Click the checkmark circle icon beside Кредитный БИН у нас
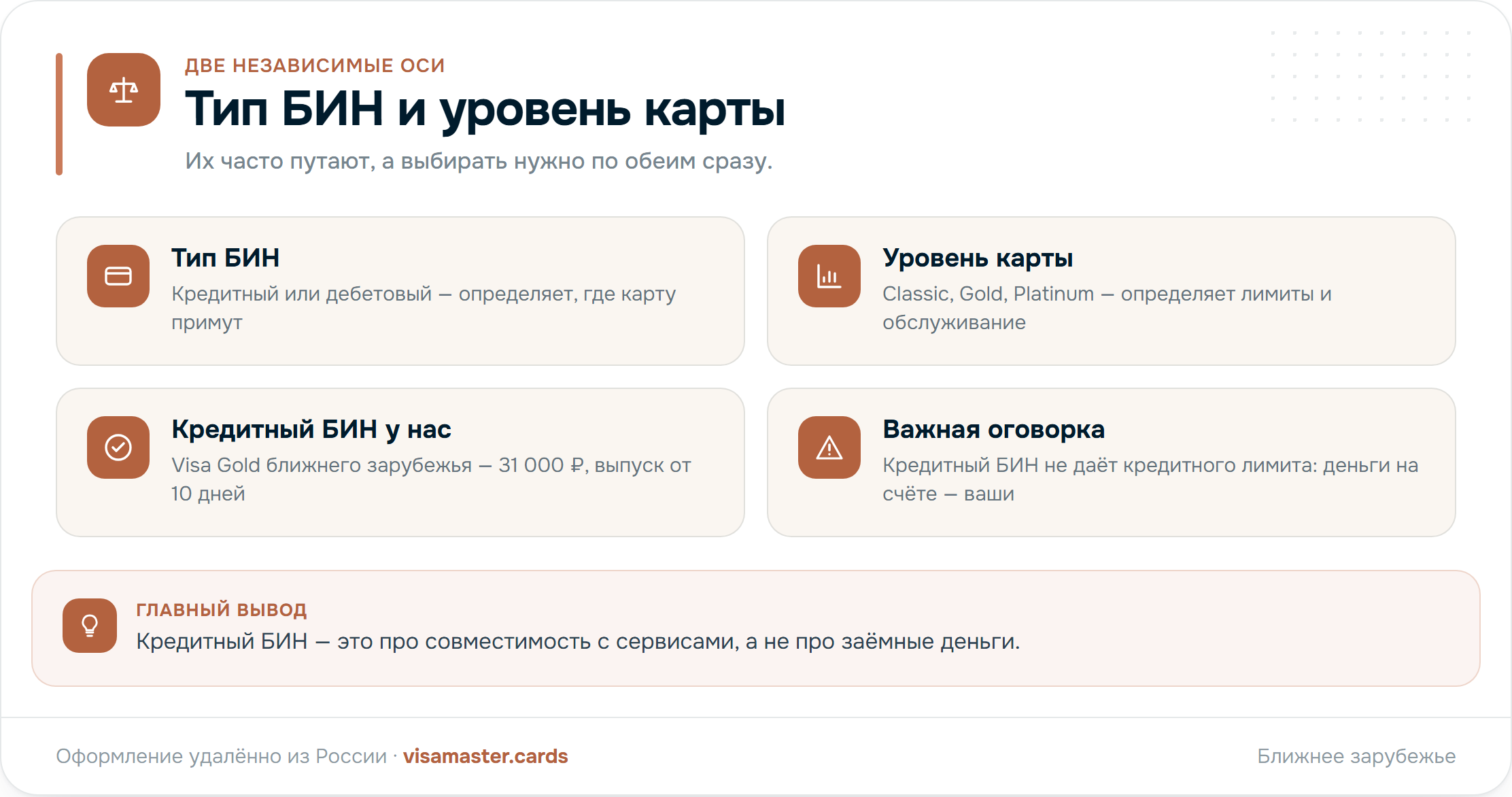Viewport: 1512px width, 797px height. 118,447
